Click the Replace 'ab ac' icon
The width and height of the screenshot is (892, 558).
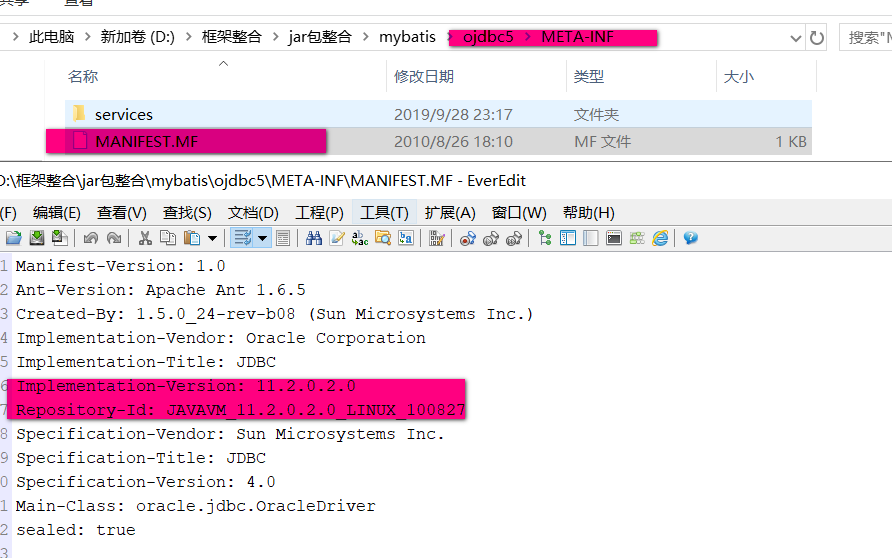click(360, 238)
